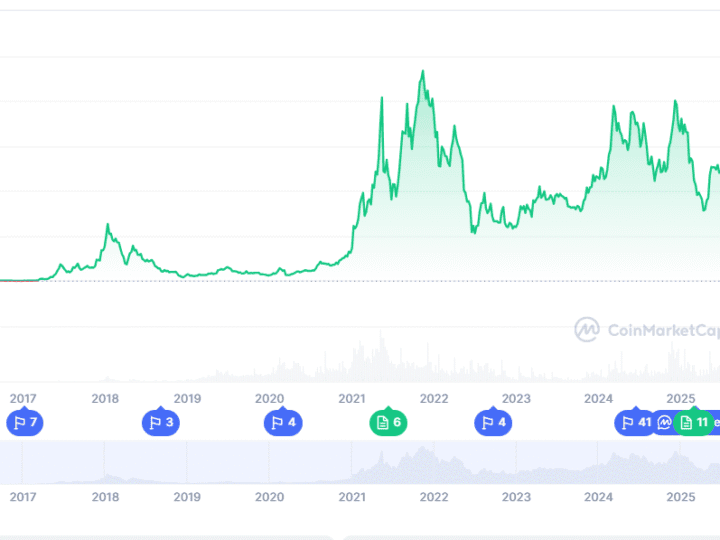Open the flag marker labeled 3
The image size is (720, 540).
pyautogui.click(x=160, y=422)
